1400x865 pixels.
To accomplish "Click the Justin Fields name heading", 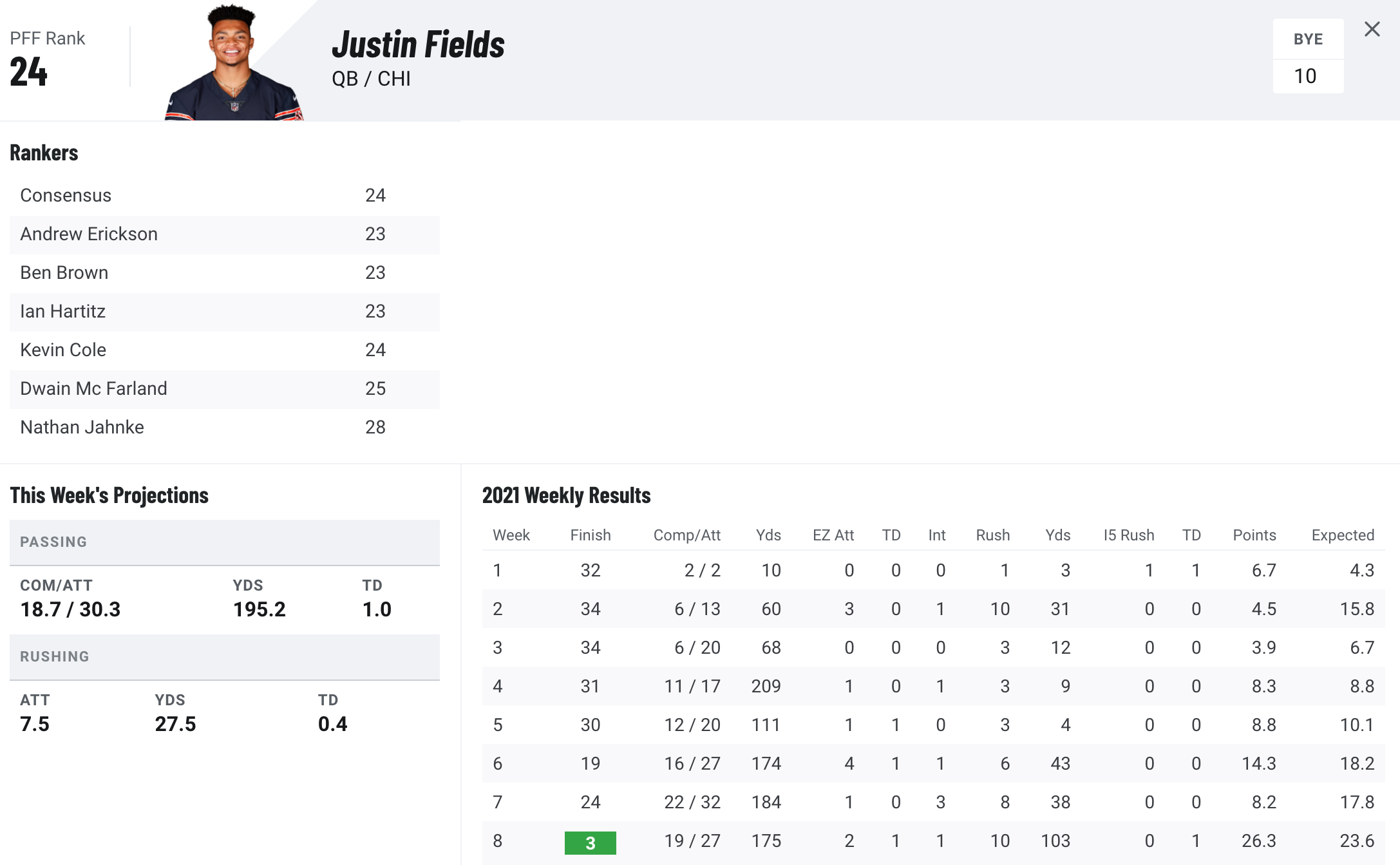I will coord(418,45).
